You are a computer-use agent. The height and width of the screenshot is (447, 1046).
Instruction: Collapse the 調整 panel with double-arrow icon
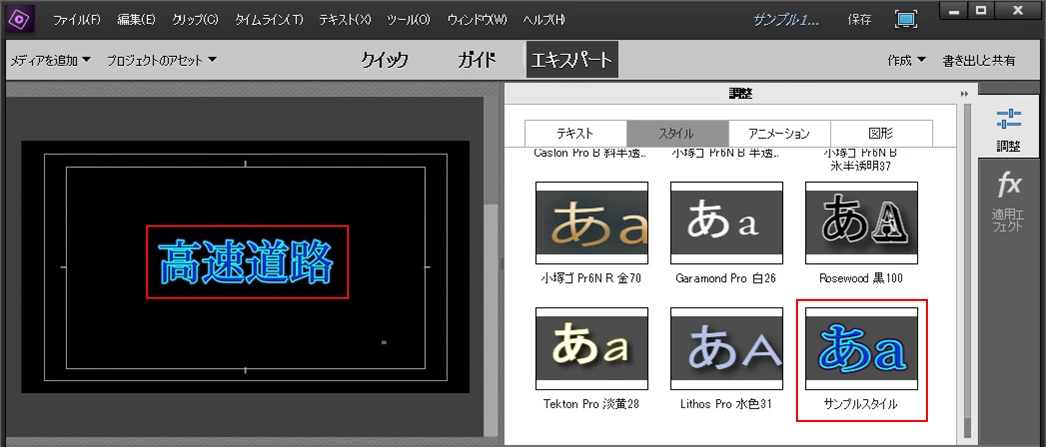[964, 94]
